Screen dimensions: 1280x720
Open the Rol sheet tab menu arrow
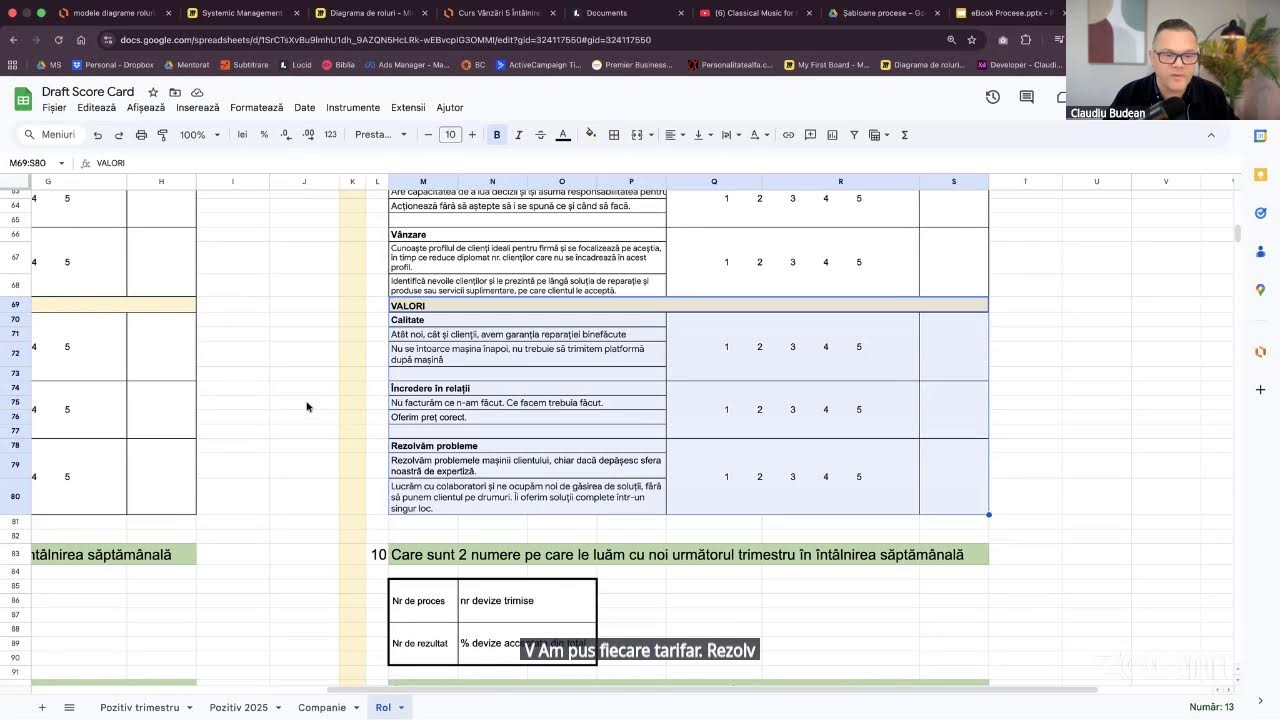click(x=401, y=708)
